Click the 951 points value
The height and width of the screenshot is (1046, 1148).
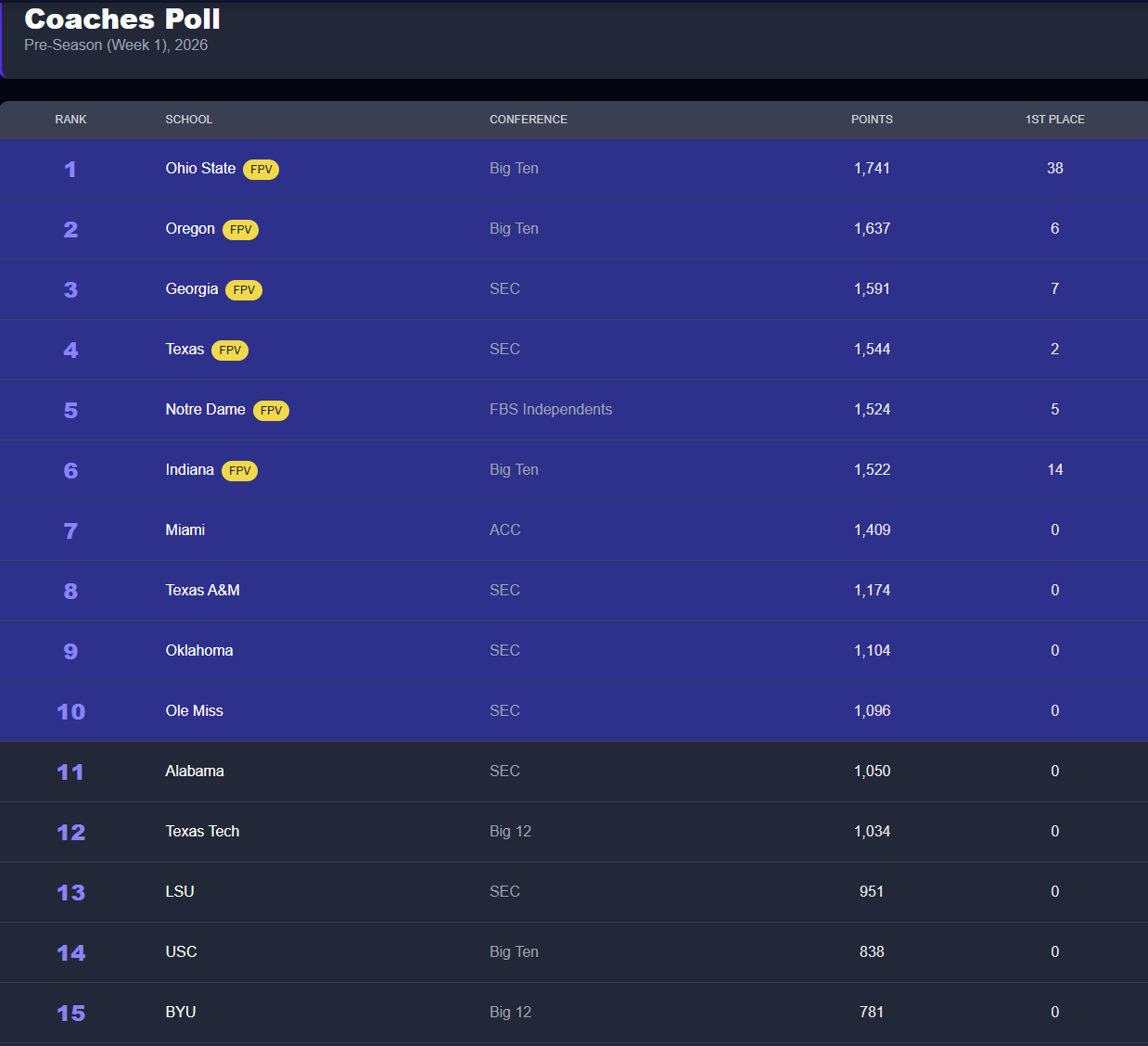click(x=872, y=891)
